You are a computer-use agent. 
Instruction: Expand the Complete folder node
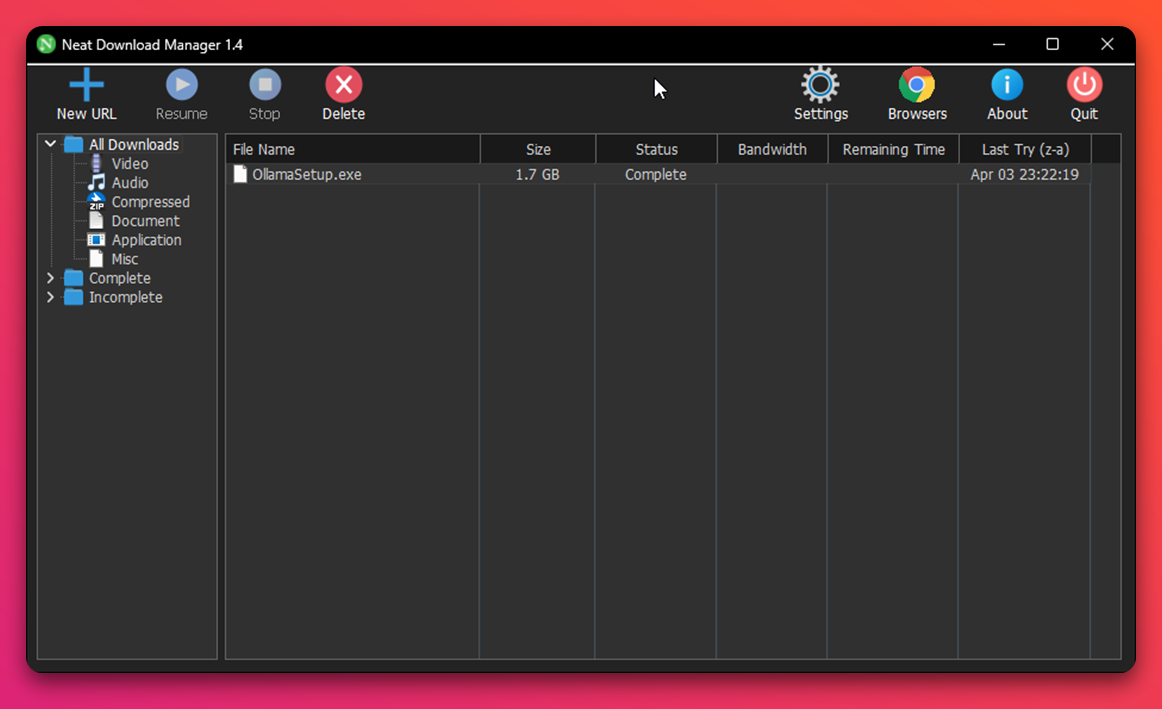pyautogui.click(x=50, y=278)
